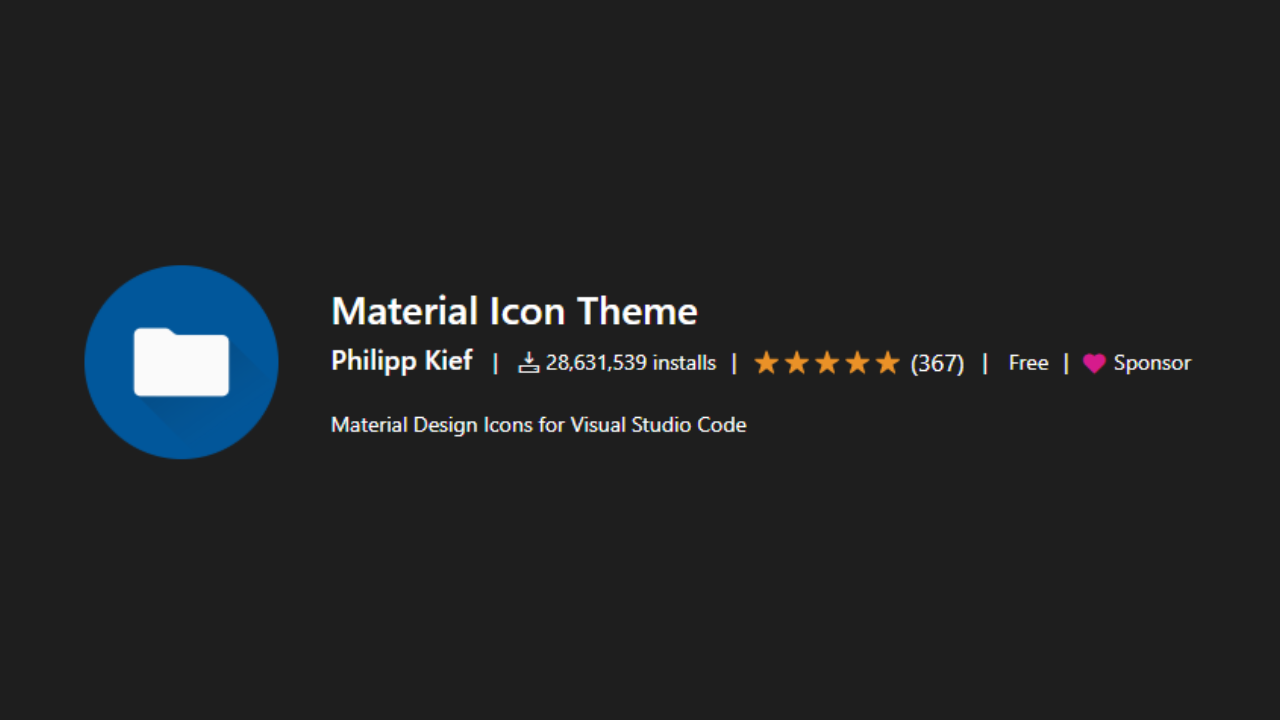Screen dimensions: 1280x720
Task: Click the white folder in the extension logo
Action: pos(181,361)
